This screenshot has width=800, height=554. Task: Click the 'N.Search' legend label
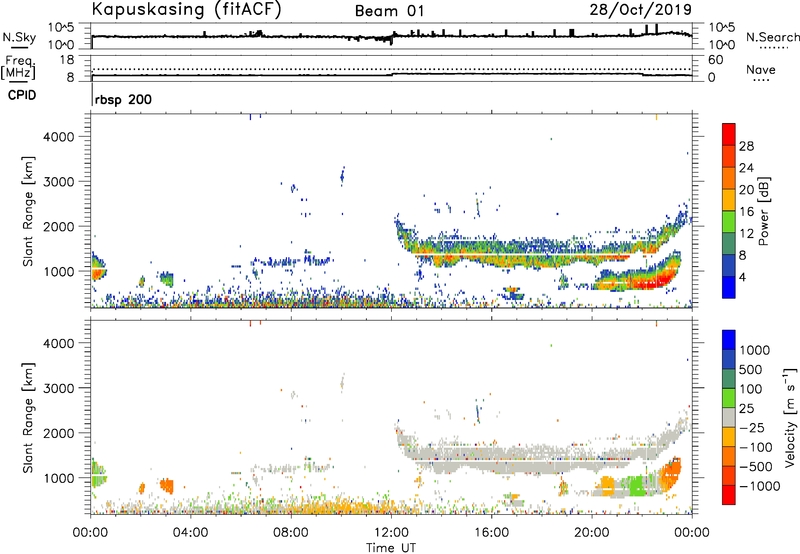(x=772, y=37)
